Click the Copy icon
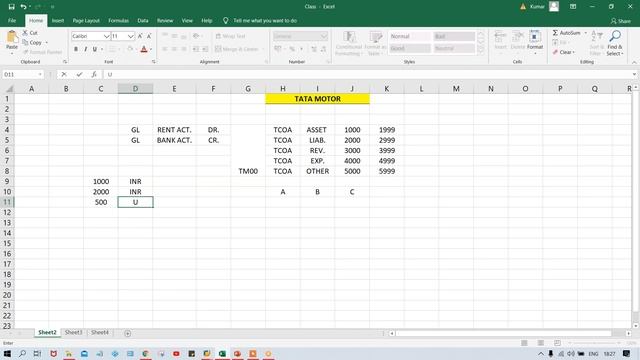Image resolution: width=640 pixels, height=360 pixels. tap(25, 42)
